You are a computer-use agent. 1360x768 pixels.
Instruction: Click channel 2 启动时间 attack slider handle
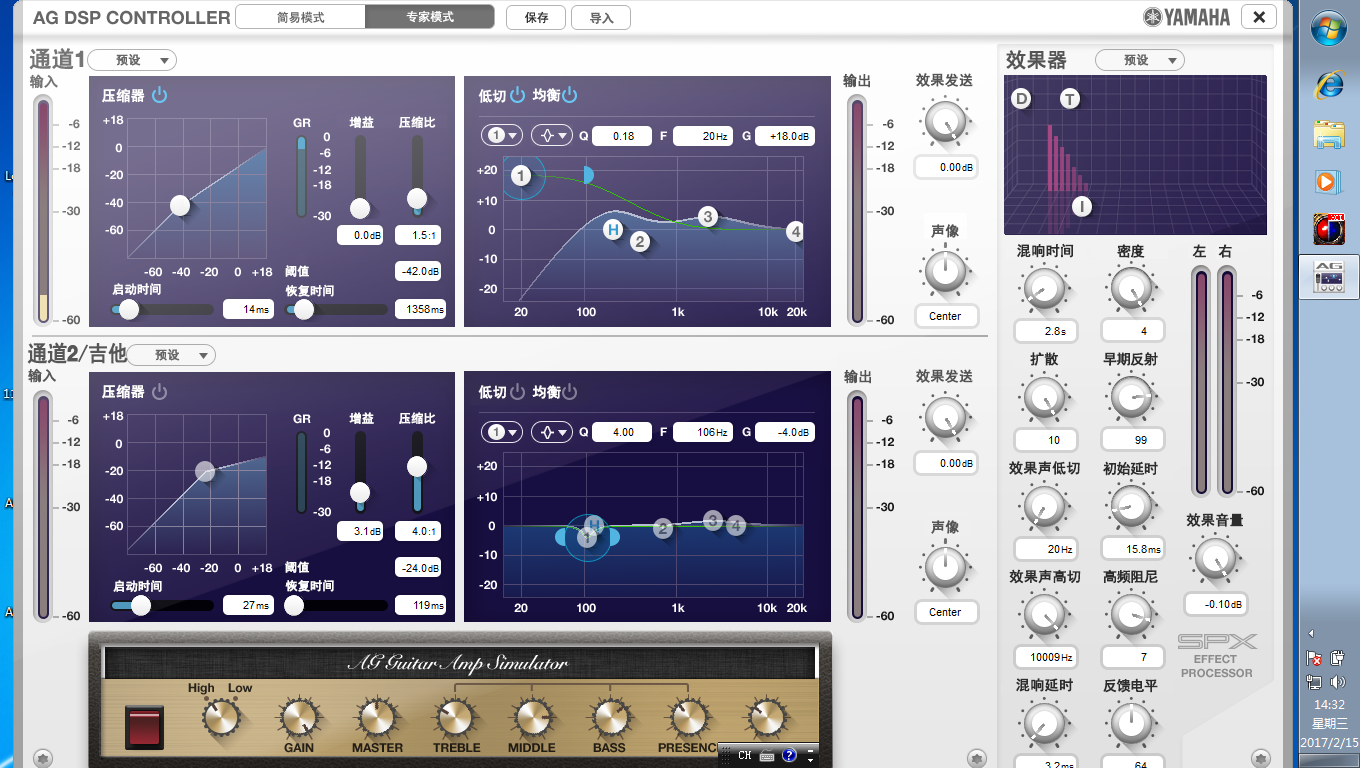coord(141,606)
